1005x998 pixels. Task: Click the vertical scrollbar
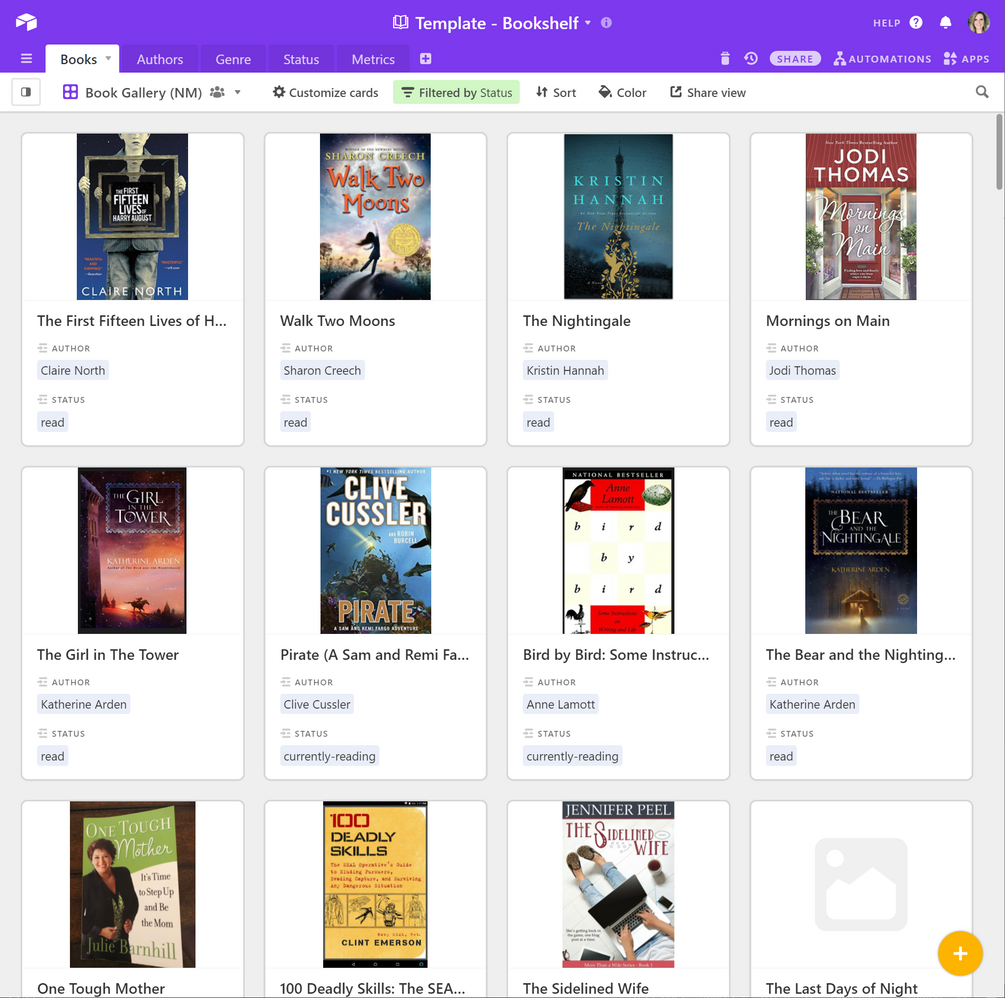point(999,153)
